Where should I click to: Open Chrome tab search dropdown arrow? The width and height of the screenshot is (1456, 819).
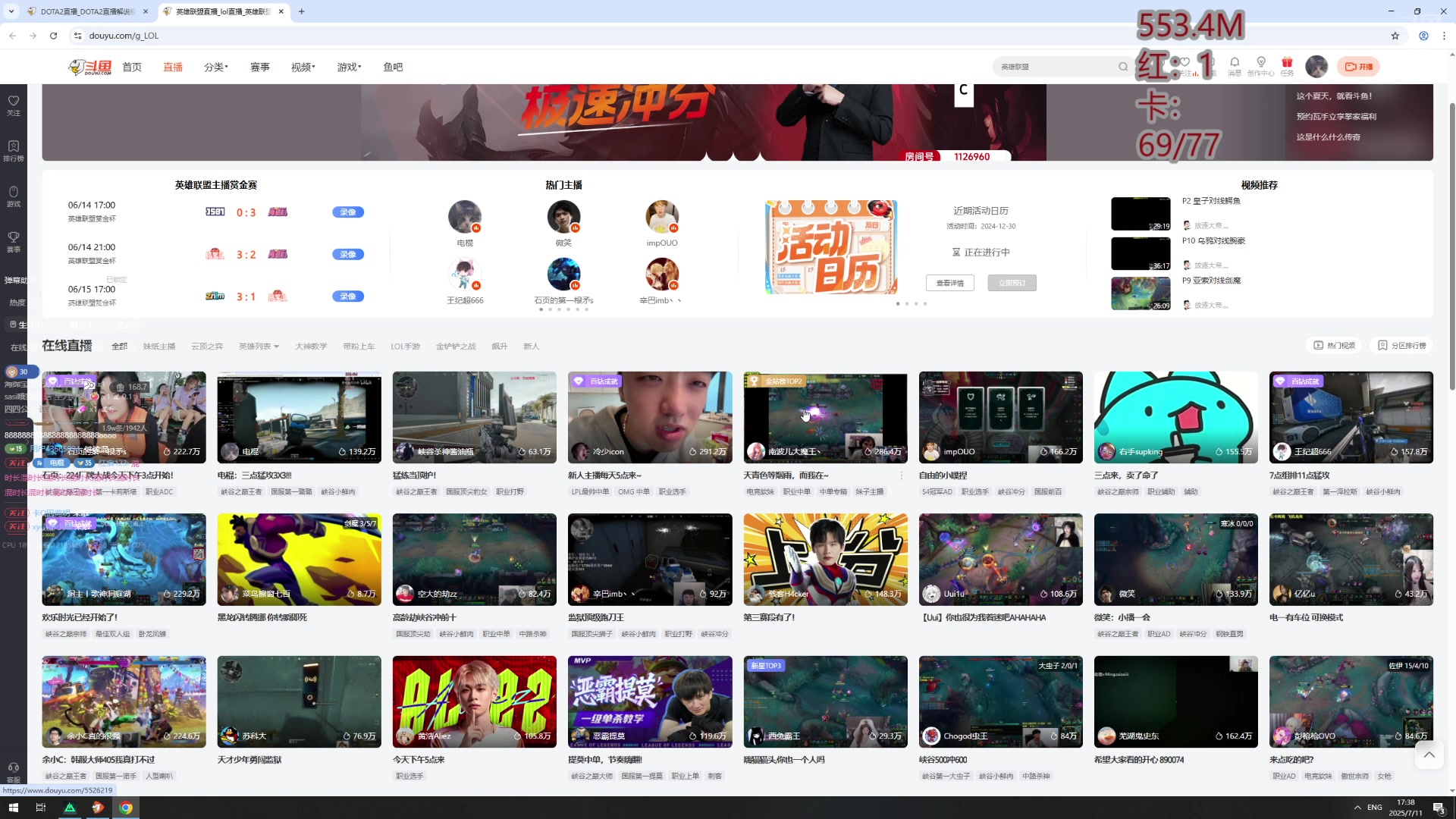point(11,11)
